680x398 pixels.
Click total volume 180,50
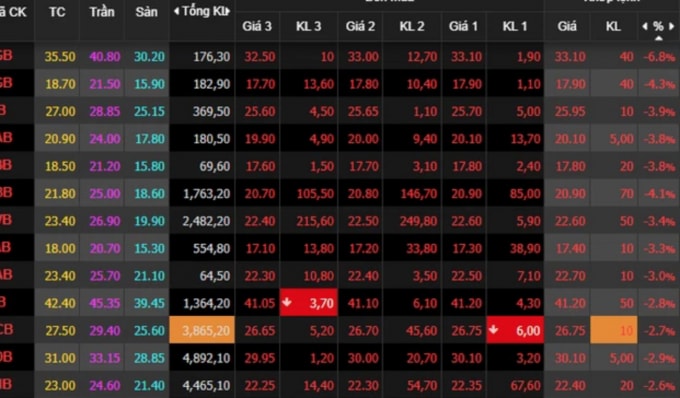click(212, 139)
